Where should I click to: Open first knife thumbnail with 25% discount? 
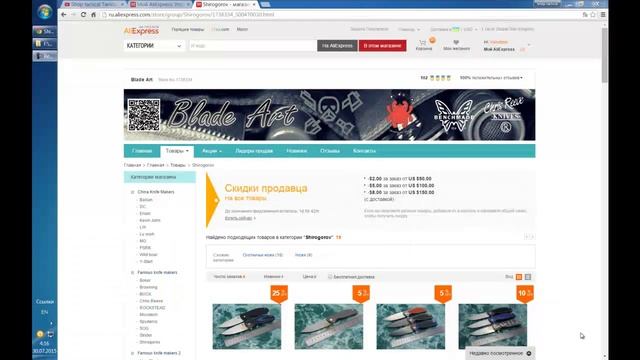[247, 327]
